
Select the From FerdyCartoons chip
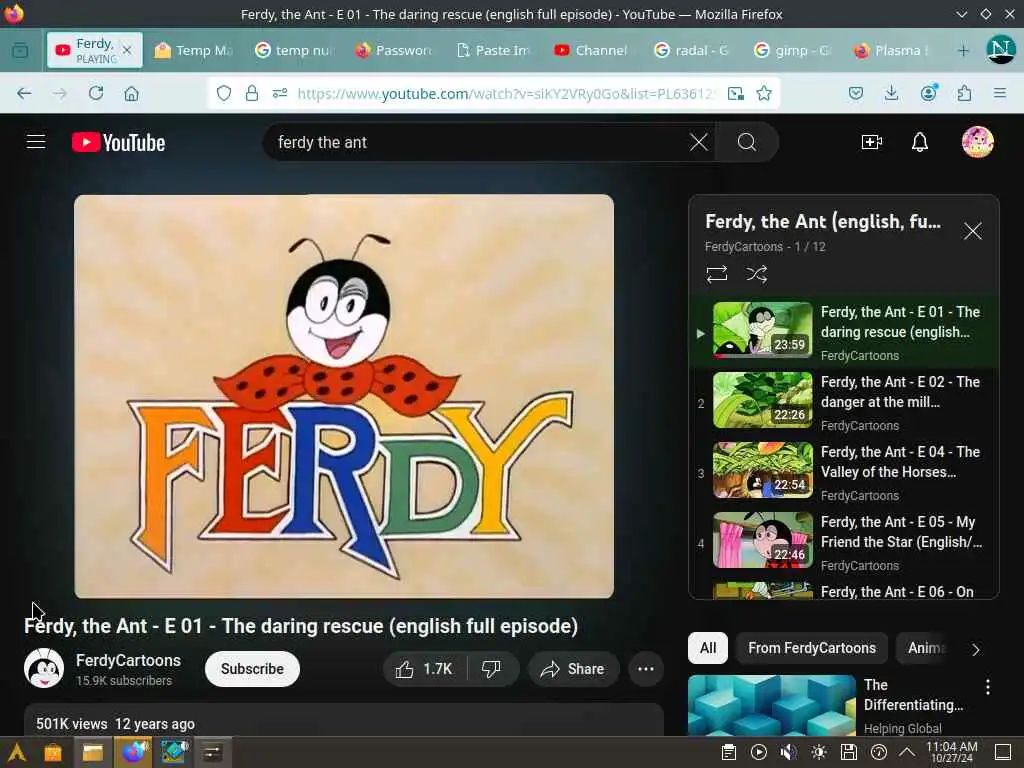(x=812, y=648)
